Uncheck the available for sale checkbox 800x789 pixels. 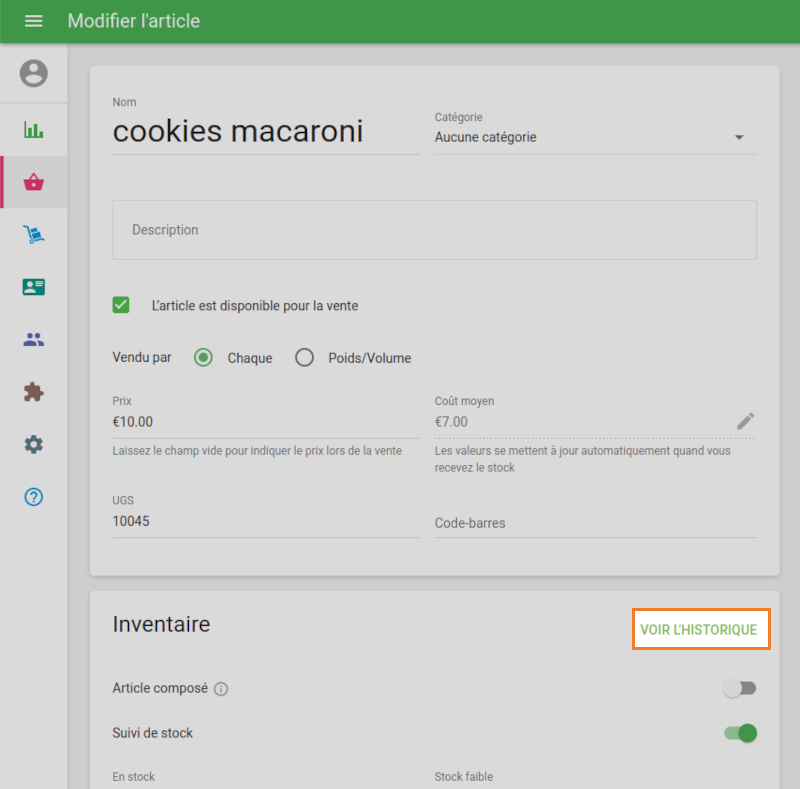click(x=122, y=305)
